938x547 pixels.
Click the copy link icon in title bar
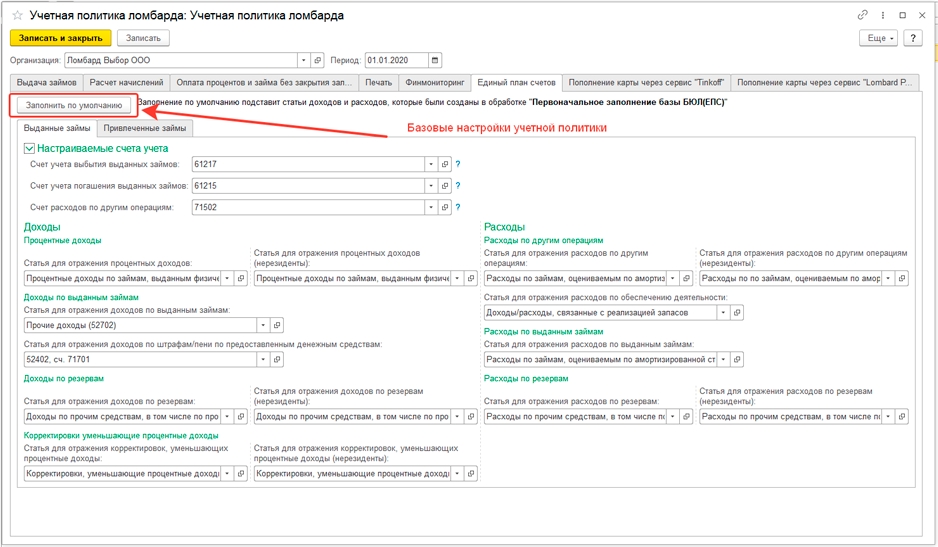tap(863, 16)
